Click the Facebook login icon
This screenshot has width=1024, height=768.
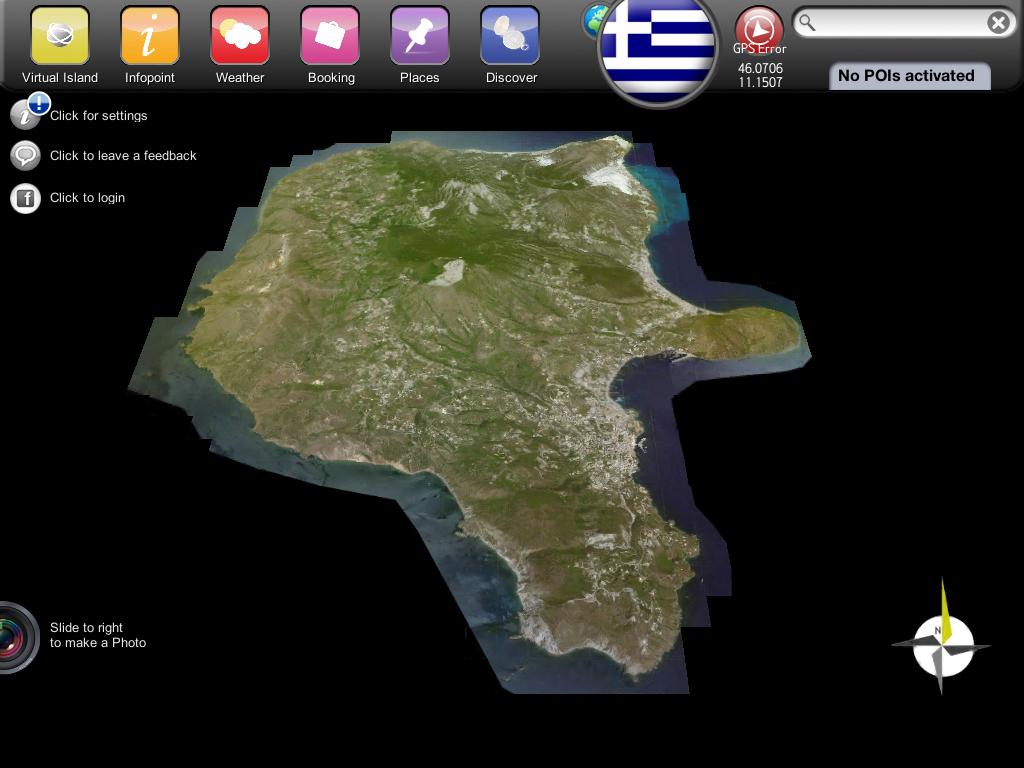pos(25,198)
